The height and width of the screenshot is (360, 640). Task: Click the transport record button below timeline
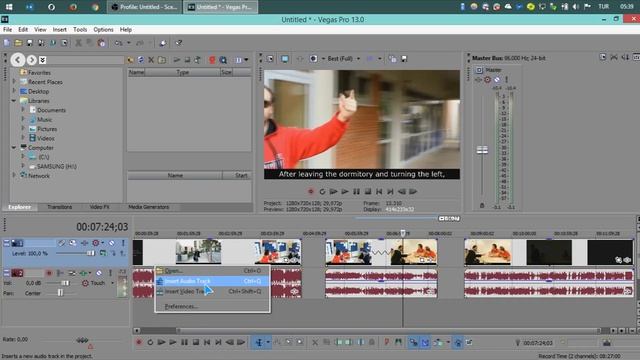(138, 342)
